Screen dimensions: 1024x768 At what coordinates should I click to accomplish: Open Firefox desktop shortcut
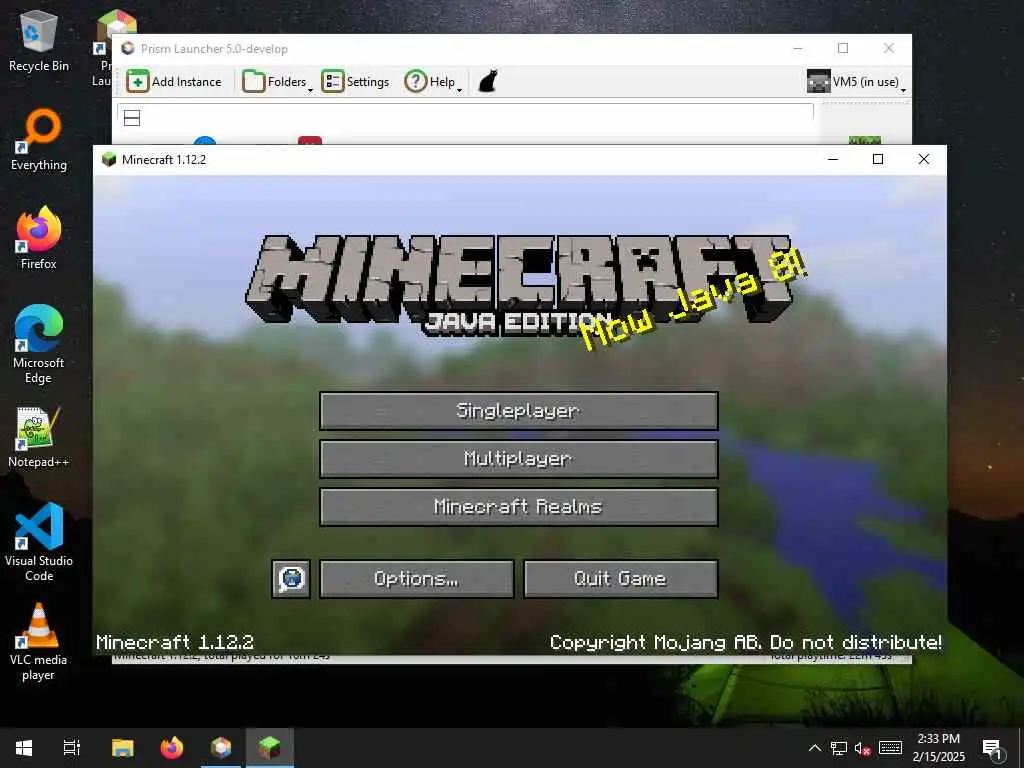39,238
